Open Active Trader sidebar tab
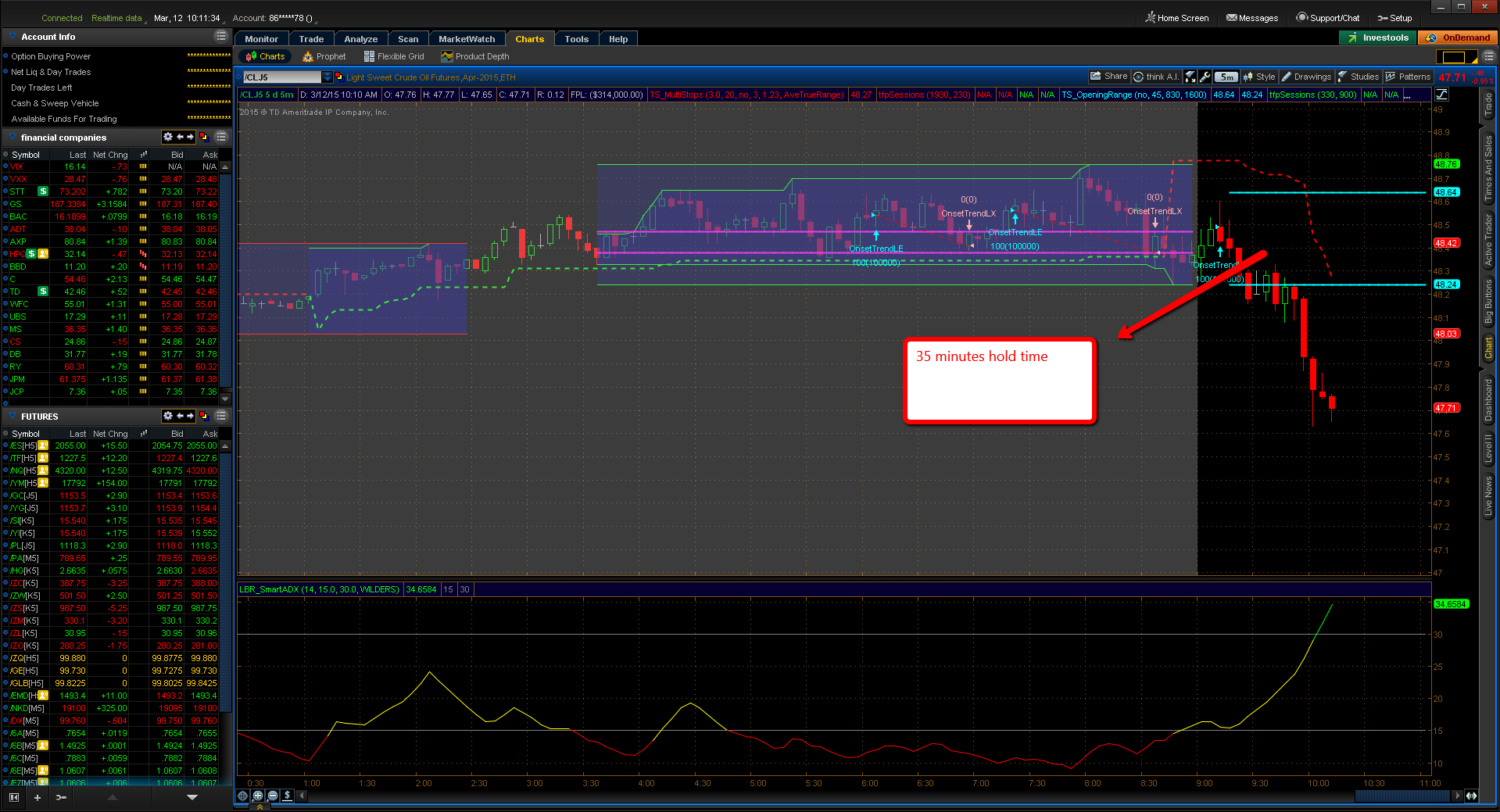This screenshot has height=812, width=1500. coord(1488,240)
